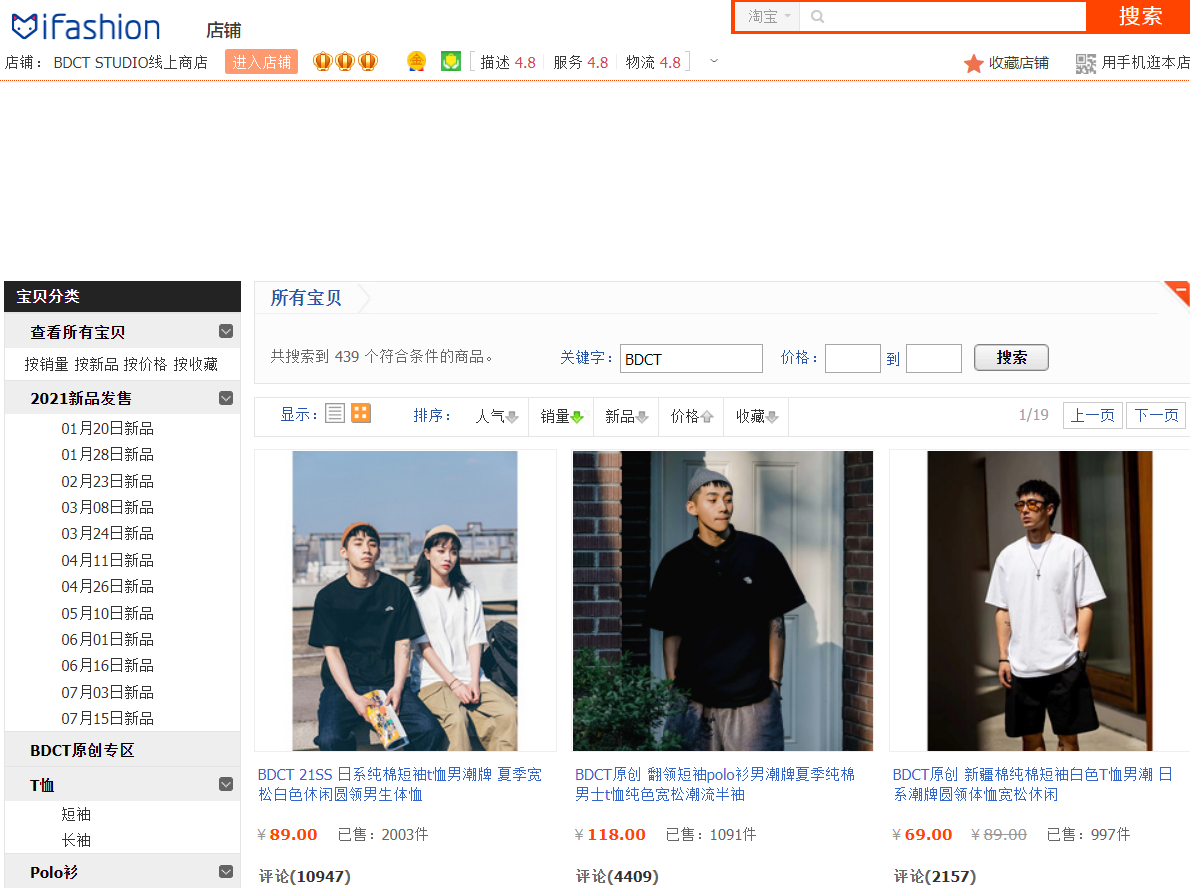Collapse the 查看所有宝贝 category
Image resolution: width=1190 pixels, height=888 pixels.
[x=225, y=332]
